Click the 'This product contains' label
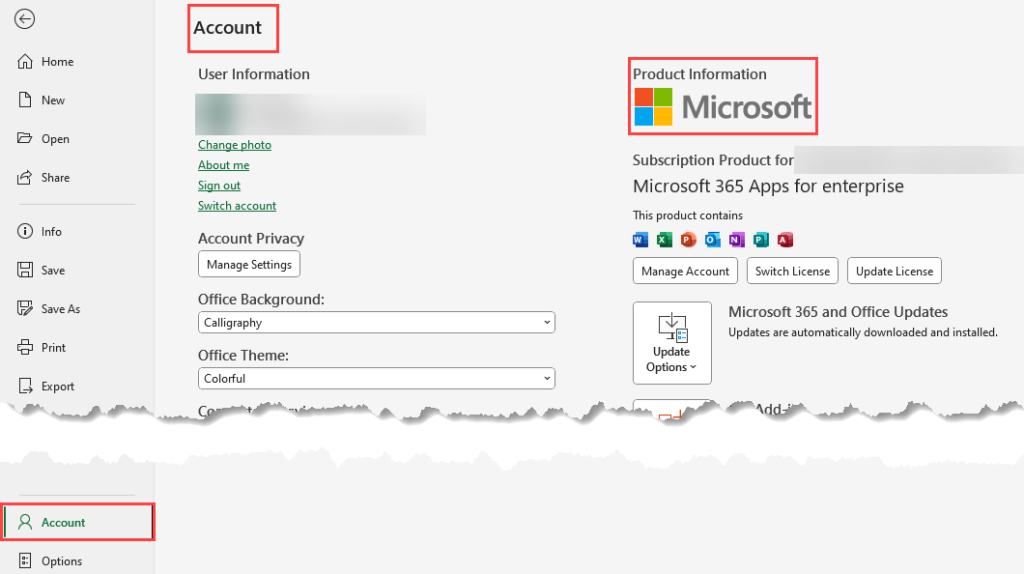1024x574 pixels. 688,215
